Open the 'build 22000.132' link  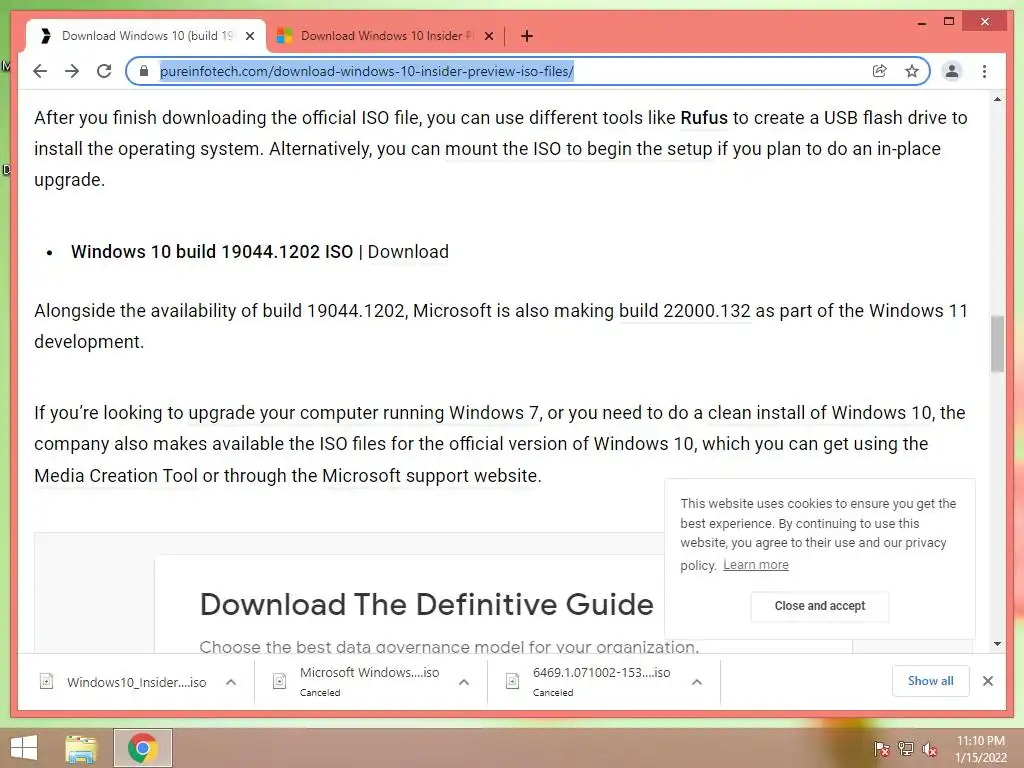pyautogui.click(x=684, y=311)
